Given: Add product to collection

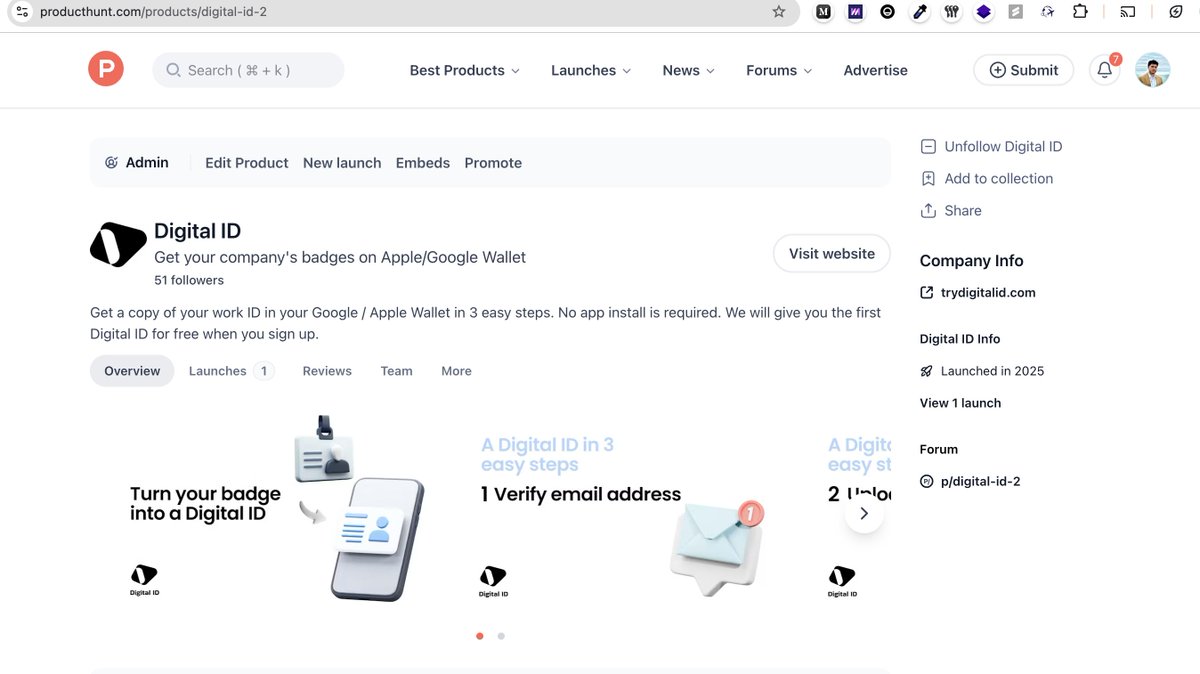Looking at the screenshot, I should coord(987,178).
